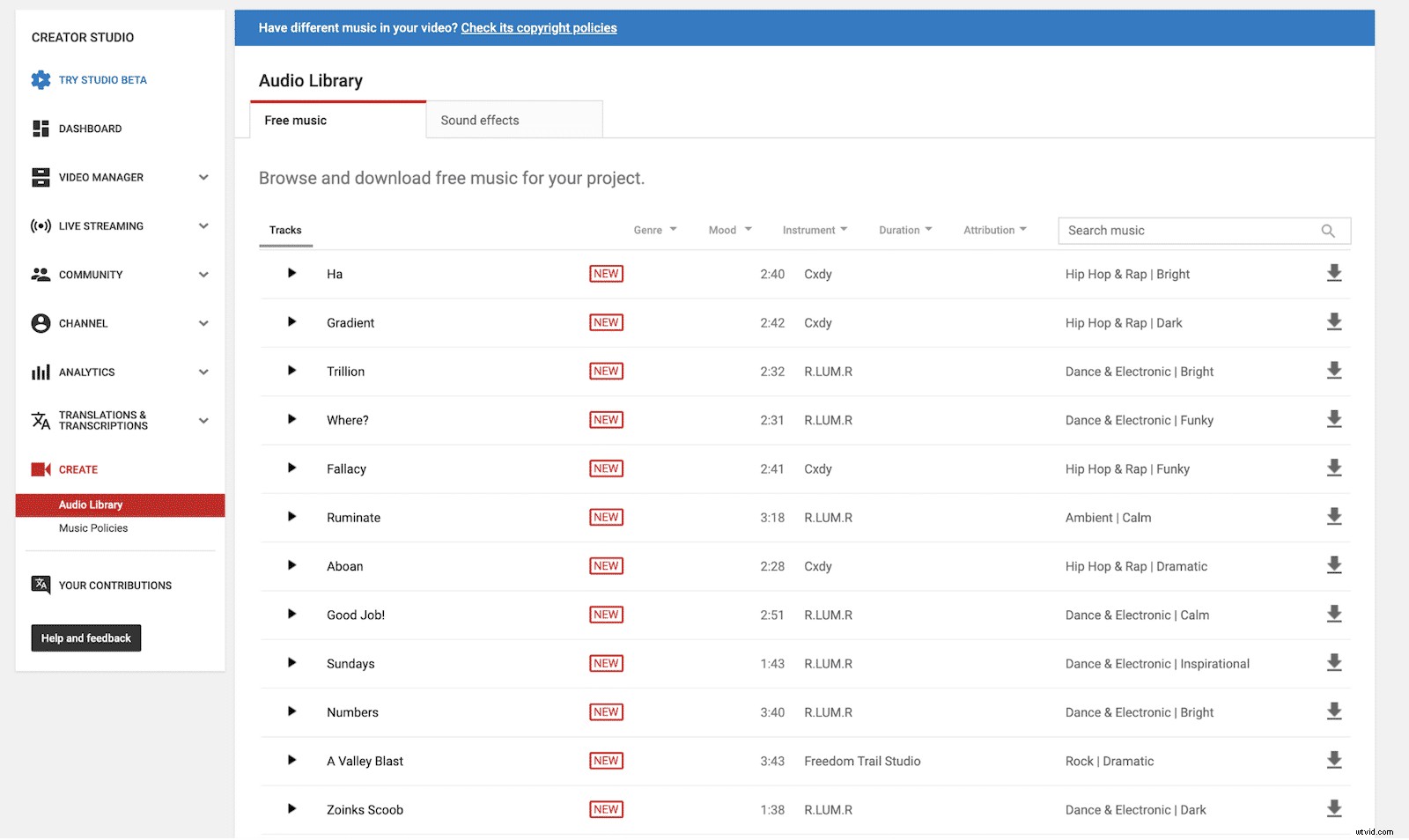1409x840 pixels.
Task: Play the track Trillion
Action: click(x=291, y=371)
